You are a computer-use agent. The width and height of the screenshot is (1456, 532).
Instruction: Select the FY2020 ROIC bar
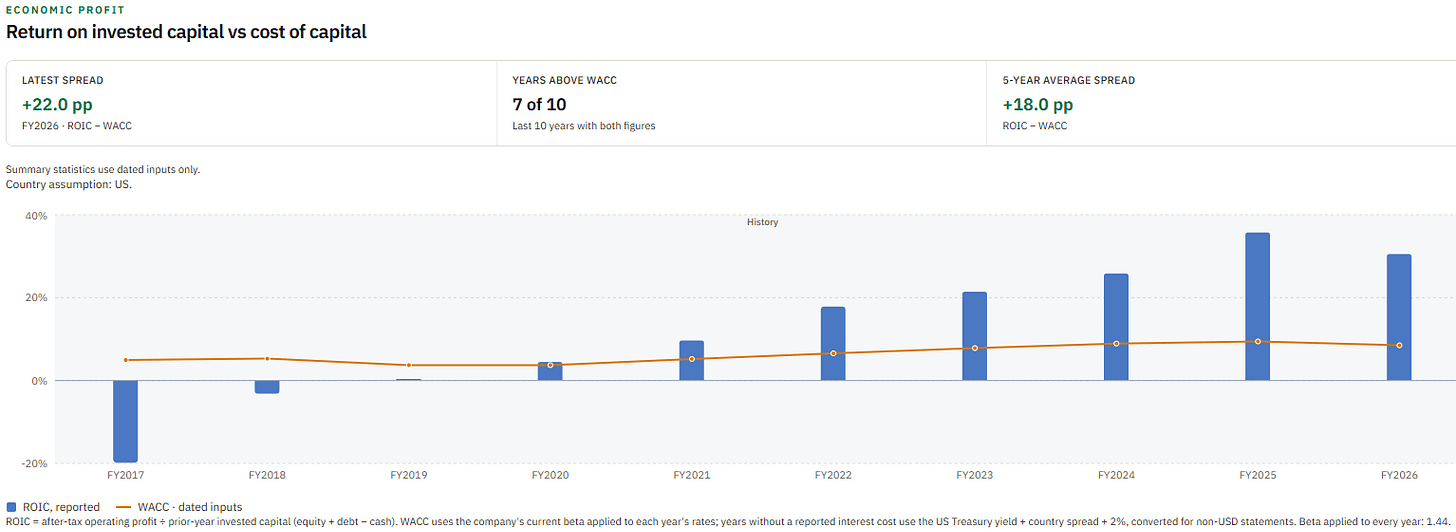550,371
